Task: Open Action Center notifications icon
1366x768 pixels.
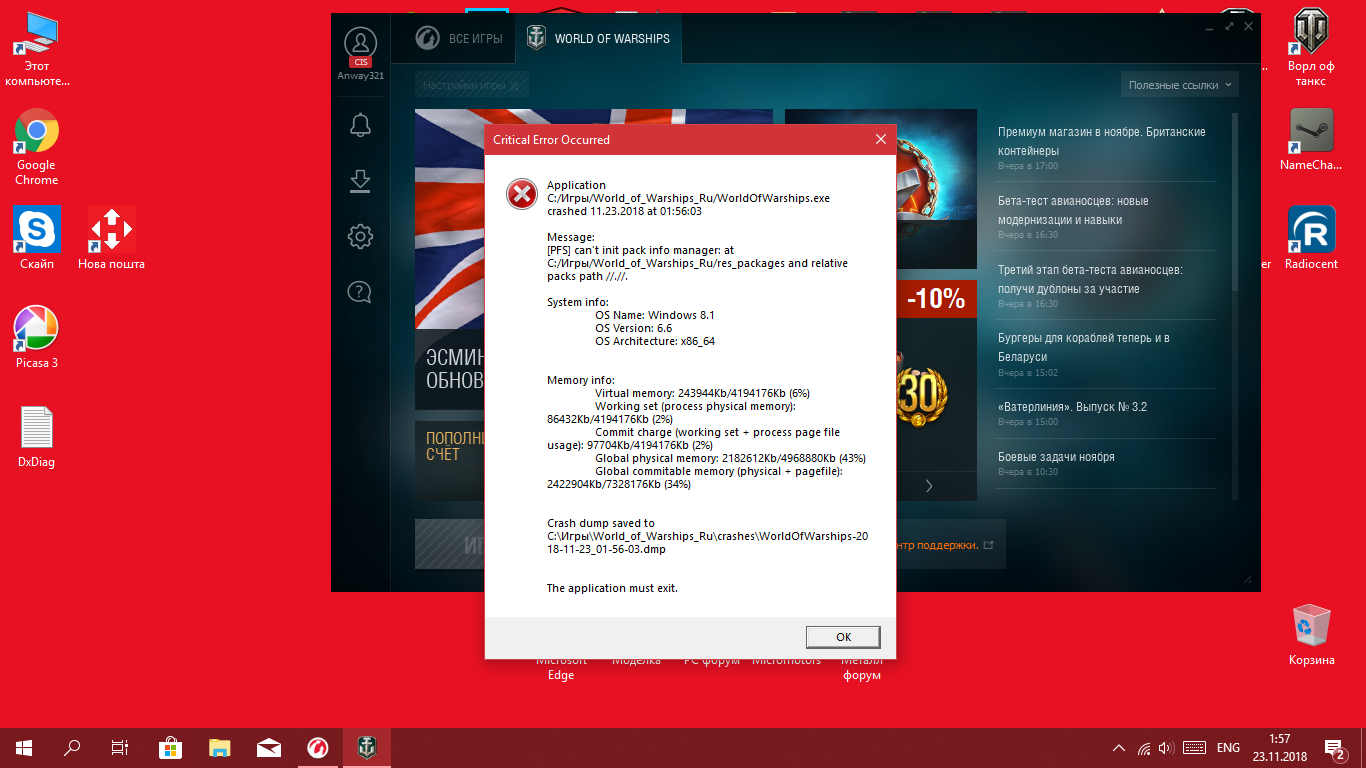Action: pos(1336,747)
